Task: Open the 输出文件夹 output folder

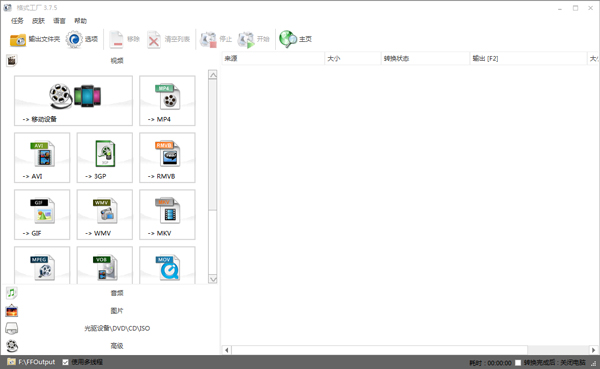Action: click(35, 39)
